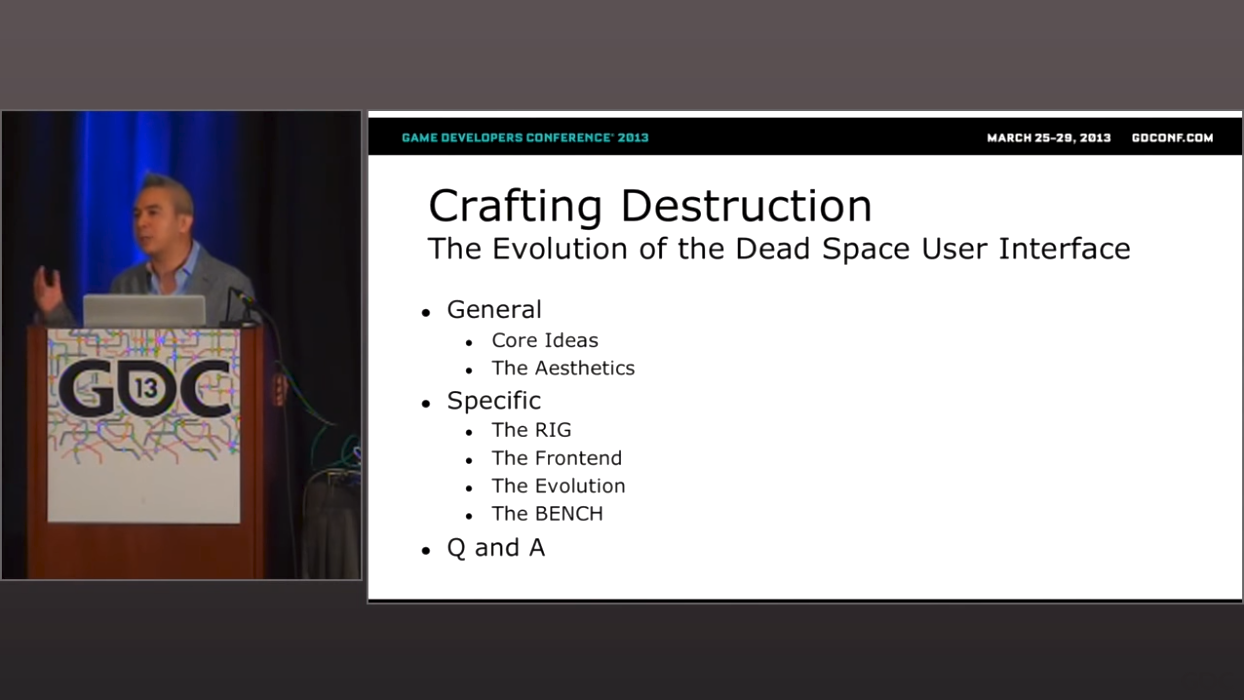Screen dimensions: 1244x700
Task: Click "The BENCH" list entry
Action: tap(547, 514)
